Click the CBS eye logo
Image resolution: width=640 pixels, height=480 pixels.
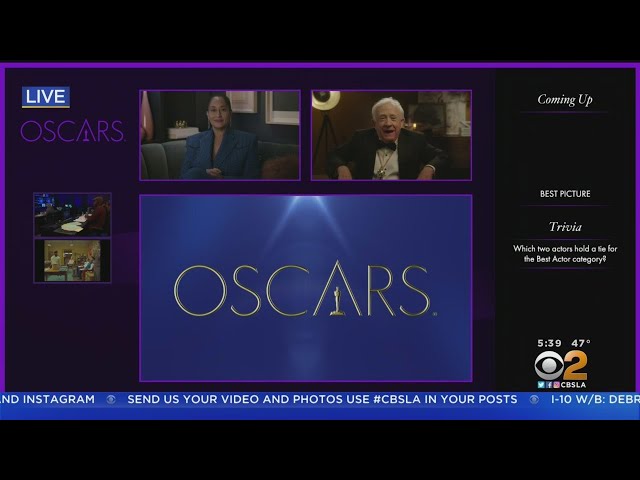pos(549,365)
